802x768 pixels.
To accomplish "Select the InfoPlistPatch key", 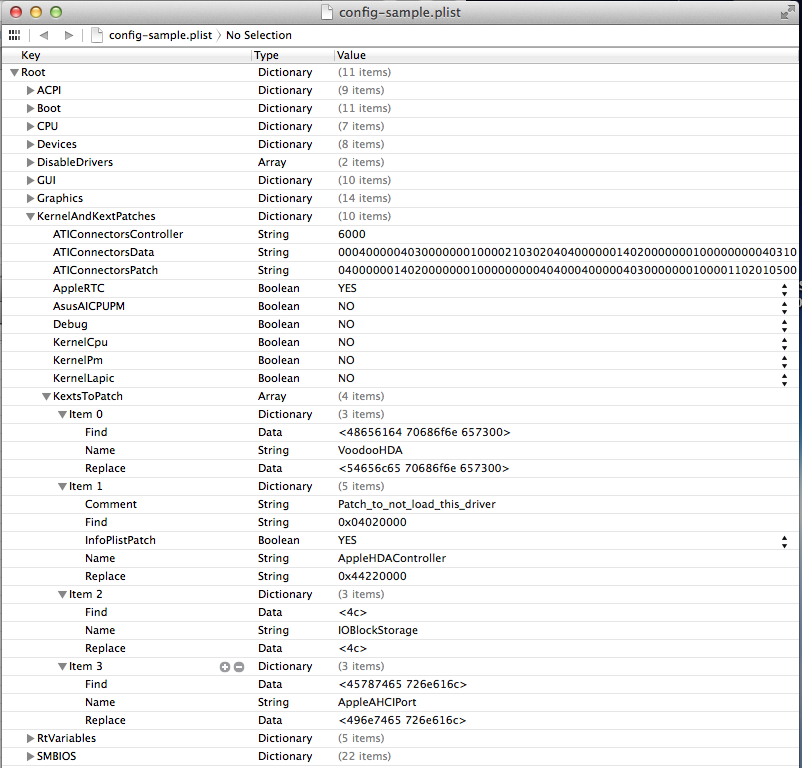I will (x=120, y=540).
